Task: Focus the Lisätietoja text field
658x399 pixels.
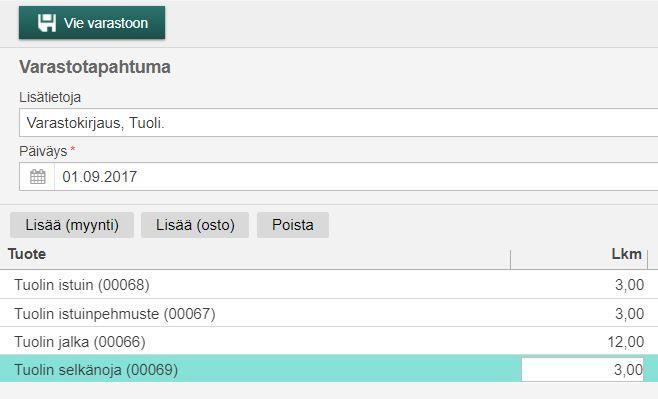Action: click(x=338, y=123)
